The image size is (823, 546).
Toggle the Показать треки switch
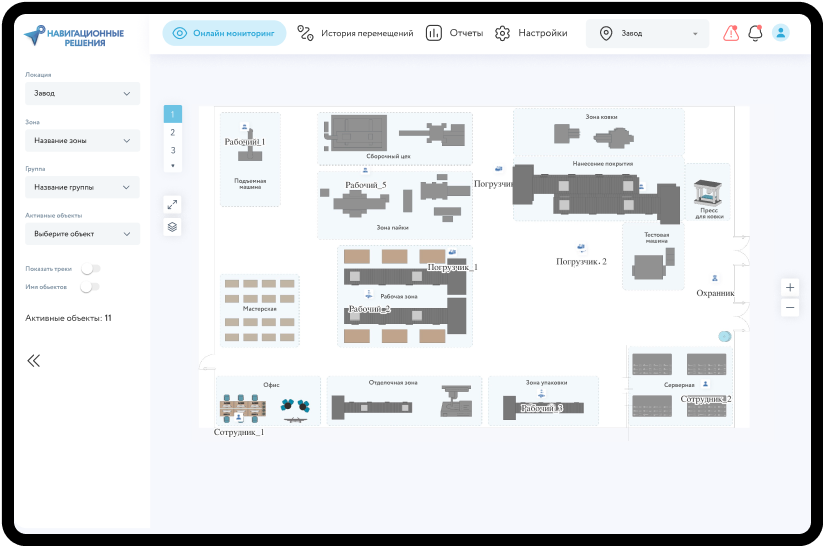click(x=90, y=269)
